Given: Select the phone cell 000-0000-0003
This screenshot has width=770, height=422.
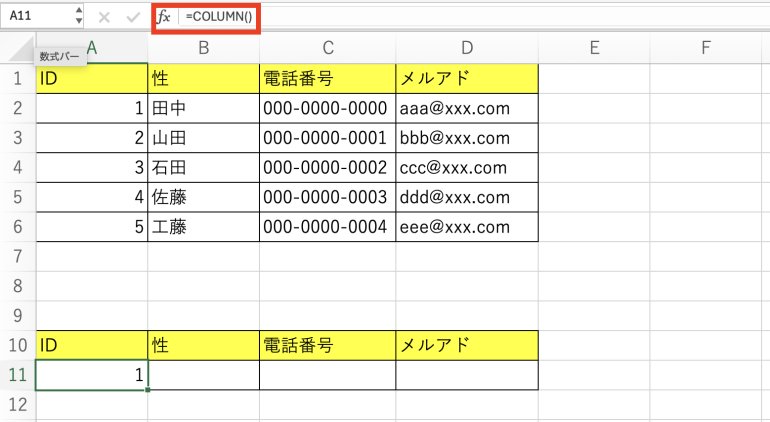Looking at the screenshot, I should tap(328, 197).
